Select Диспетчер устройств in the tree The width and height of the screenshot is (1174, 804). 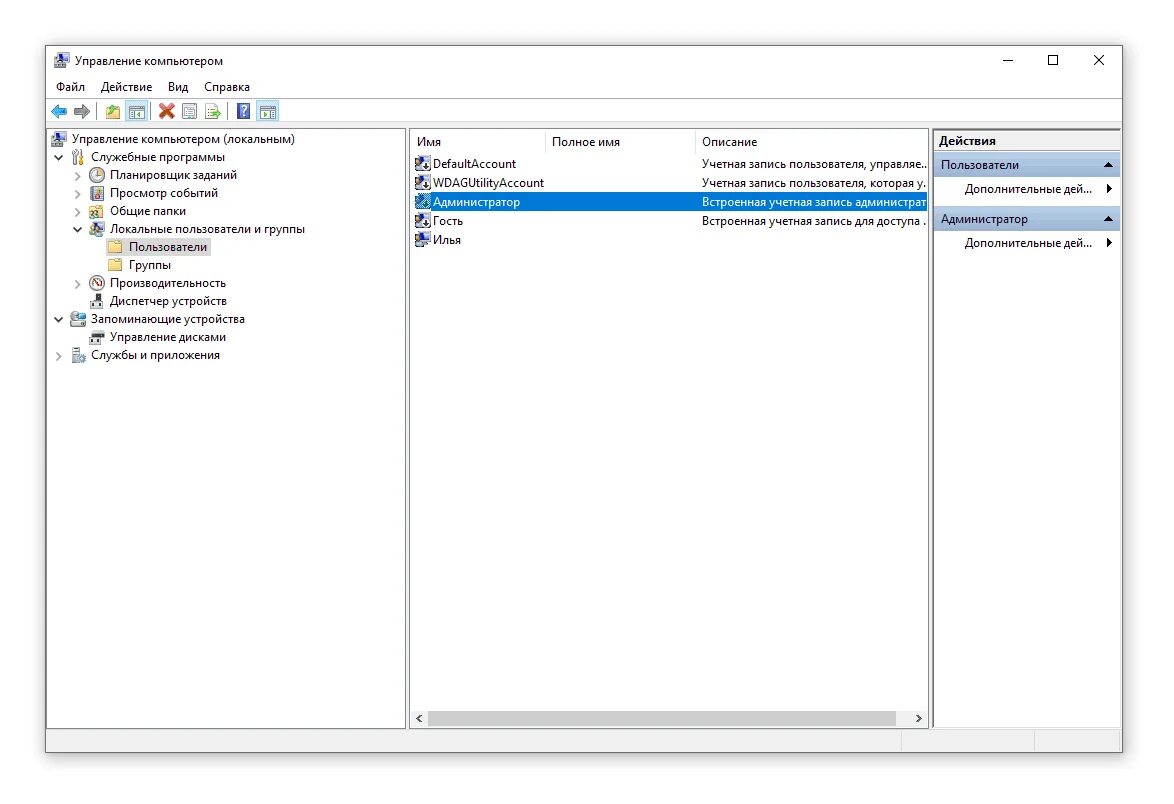click(168, 301)
